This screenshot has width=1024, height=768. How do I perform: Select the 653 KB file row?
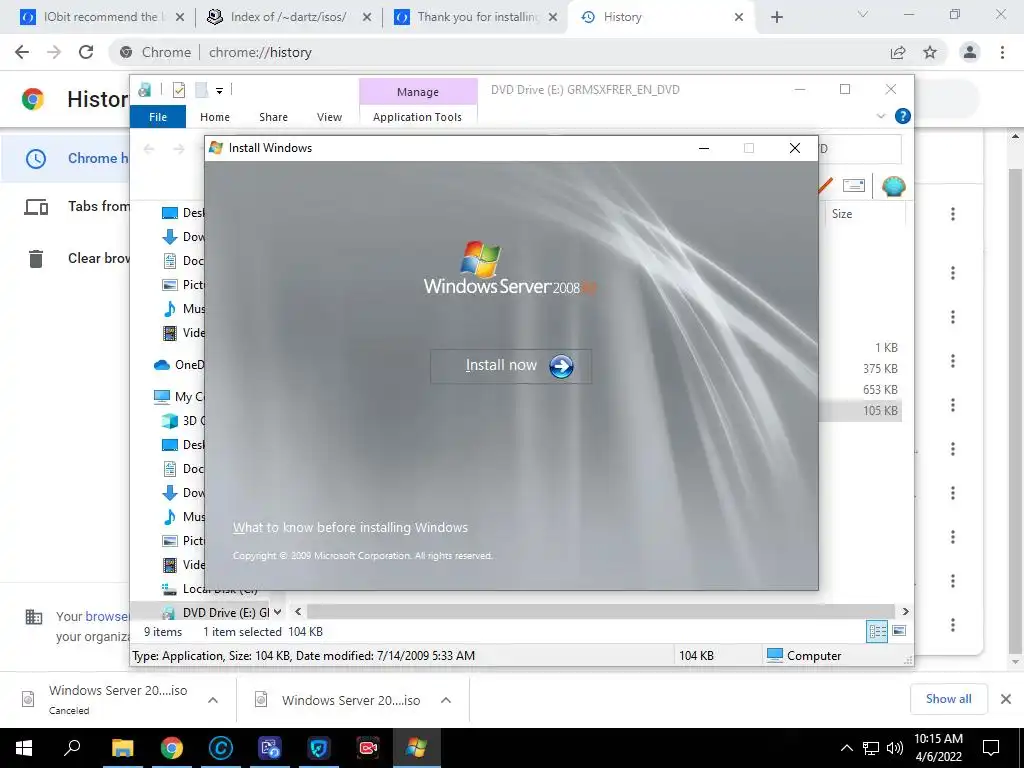860,389
